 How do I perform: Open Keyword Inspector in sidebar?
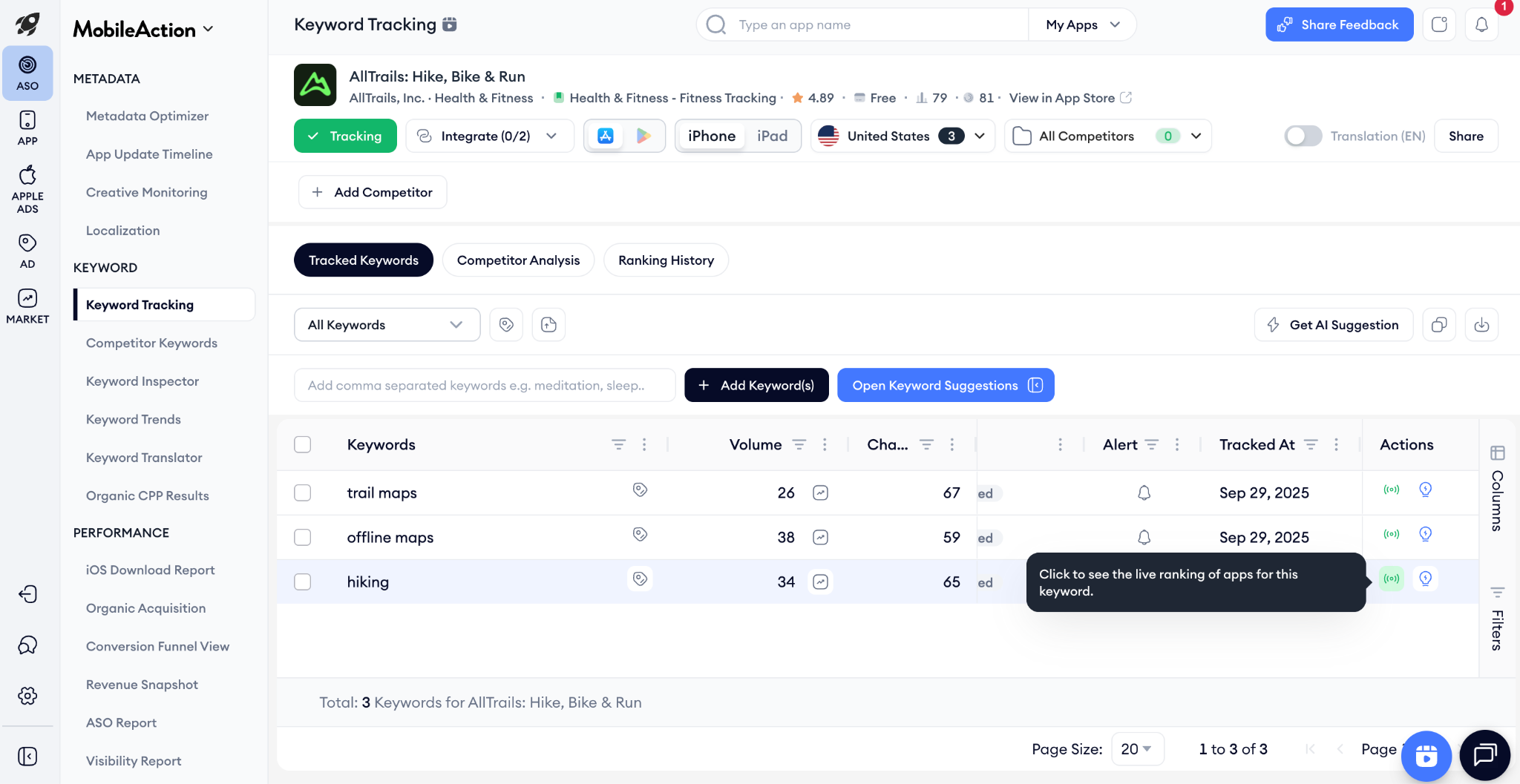click(142, 381)
